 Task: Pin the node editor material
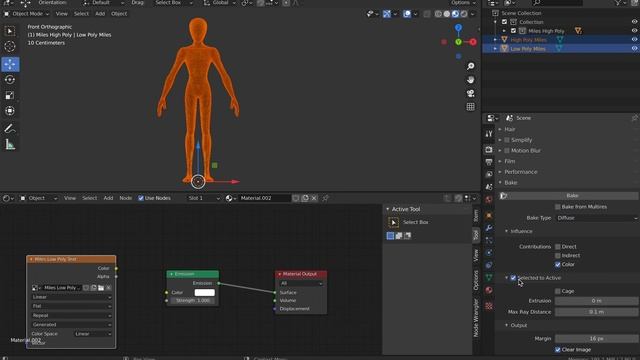pos(325,198)
